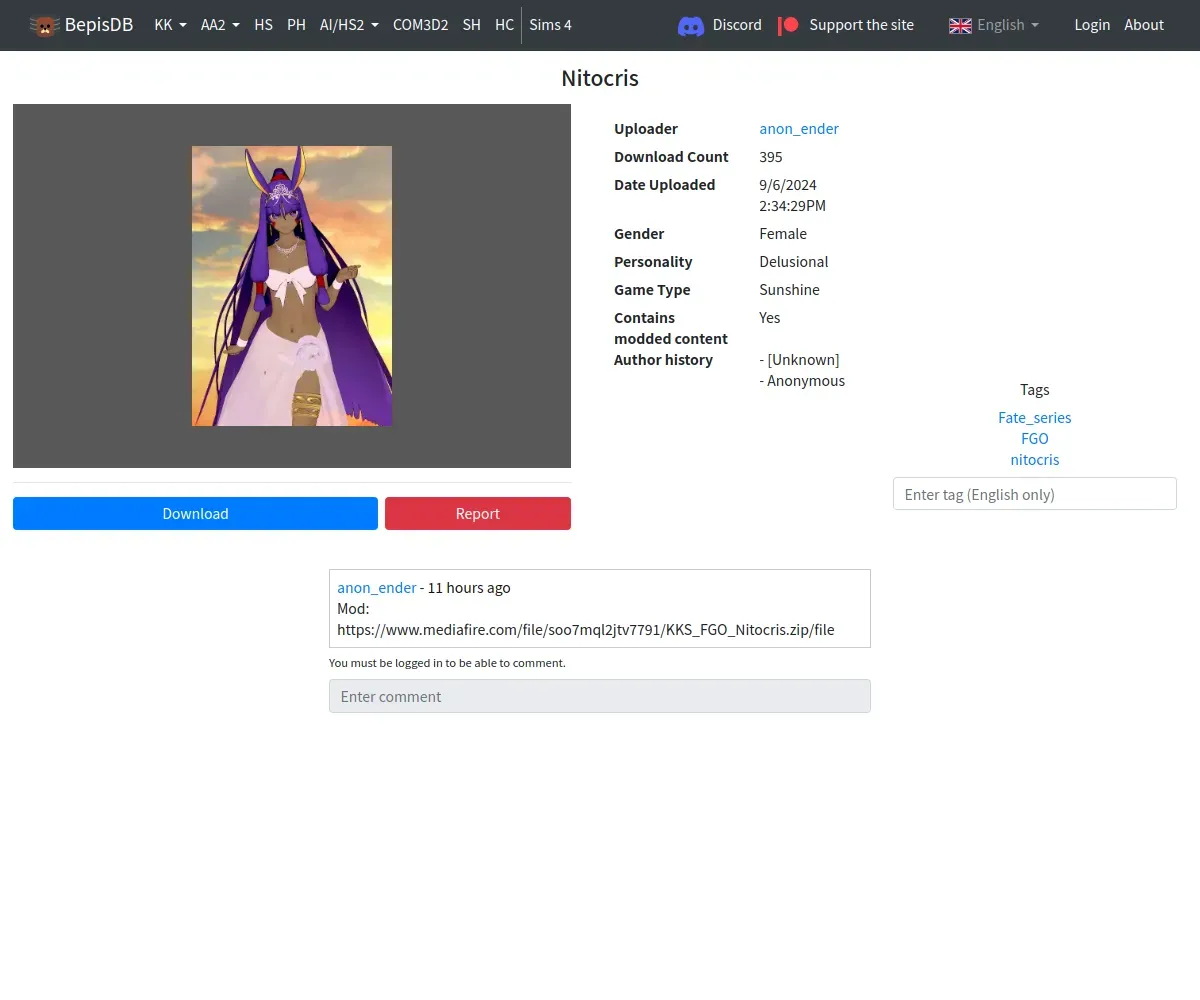
Task: Open the Fate_series tag
Action: coord(1035,418)
